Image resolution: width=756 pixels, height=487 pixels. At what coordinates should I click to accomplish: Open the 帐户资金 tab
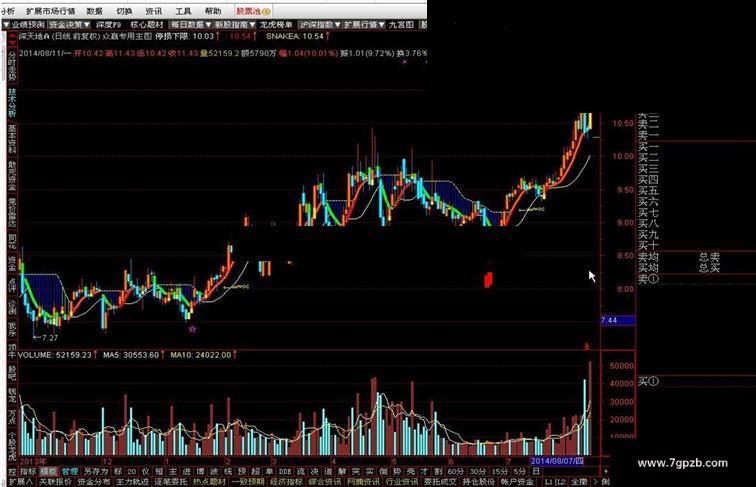pos(517,482)
